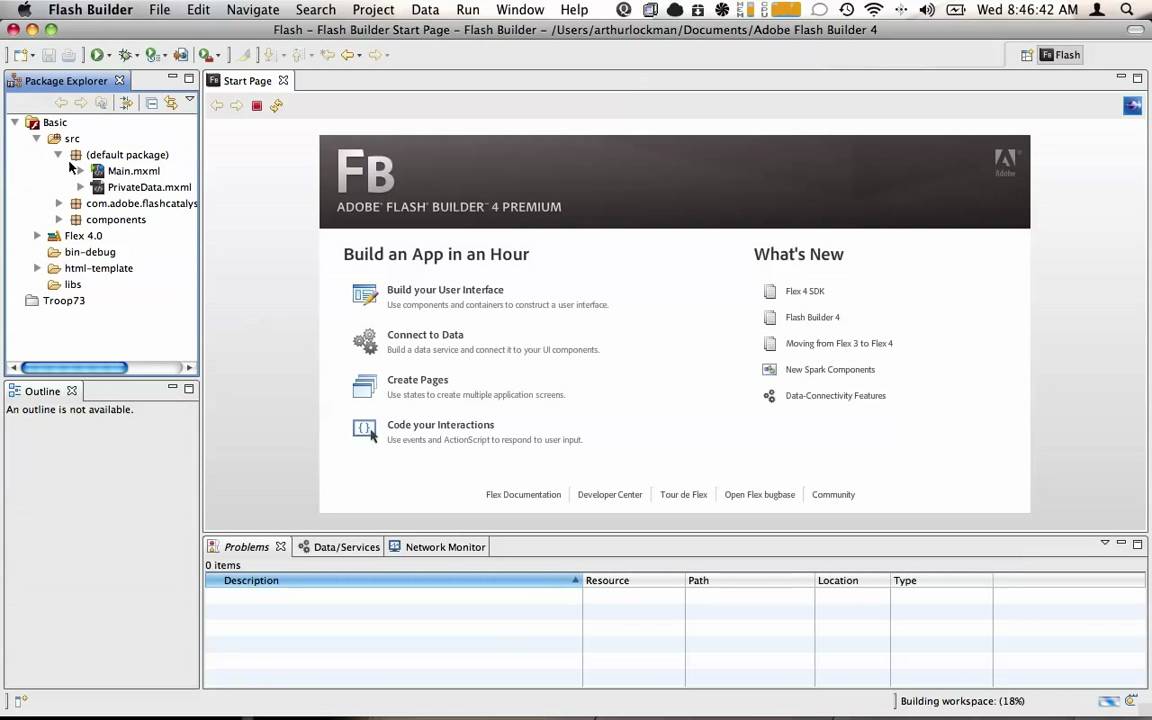Click the blue arrow icon on Start Page right

1132,106
